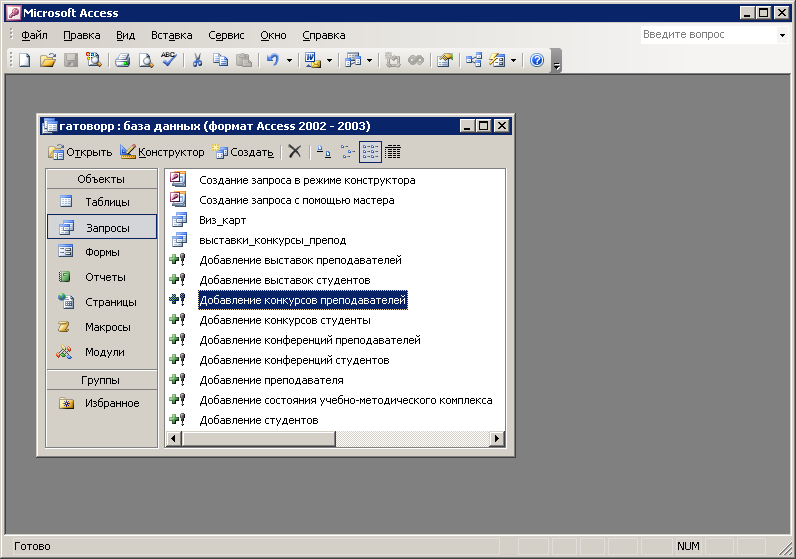
Task: Click the Print toolbar icon
Action: coord(122,60)
